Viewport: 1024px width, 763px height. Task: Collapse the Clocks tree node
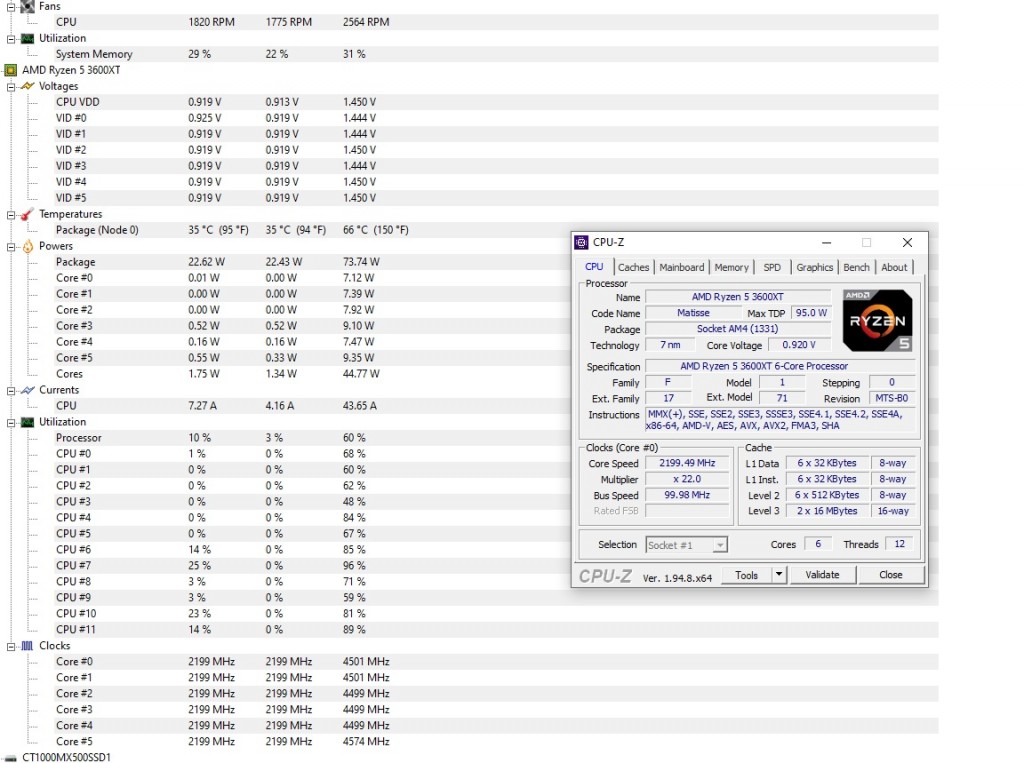tap(11, 647)
